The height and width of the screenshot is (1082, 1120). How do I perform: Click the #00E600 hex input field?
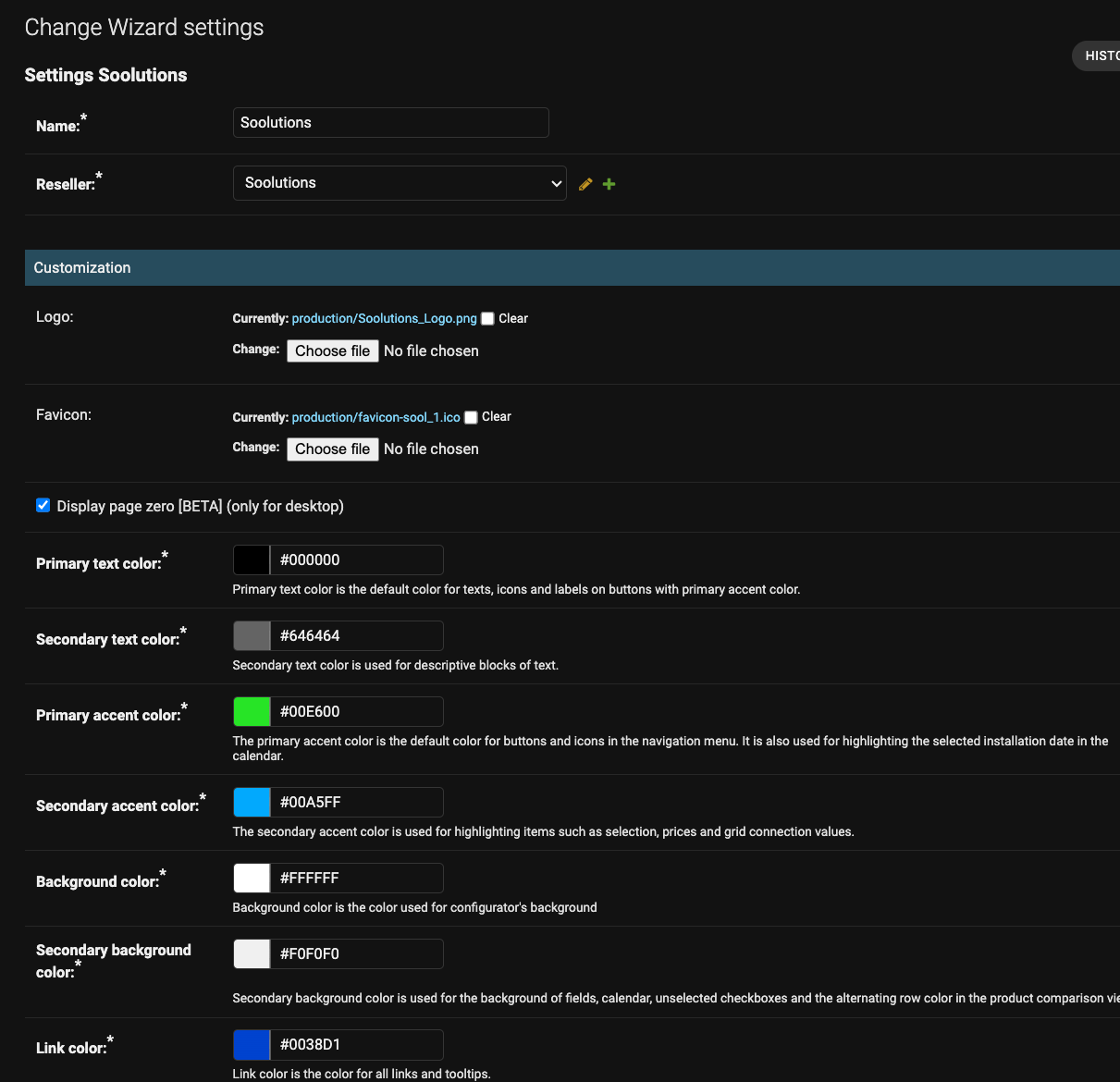[357, 712]
